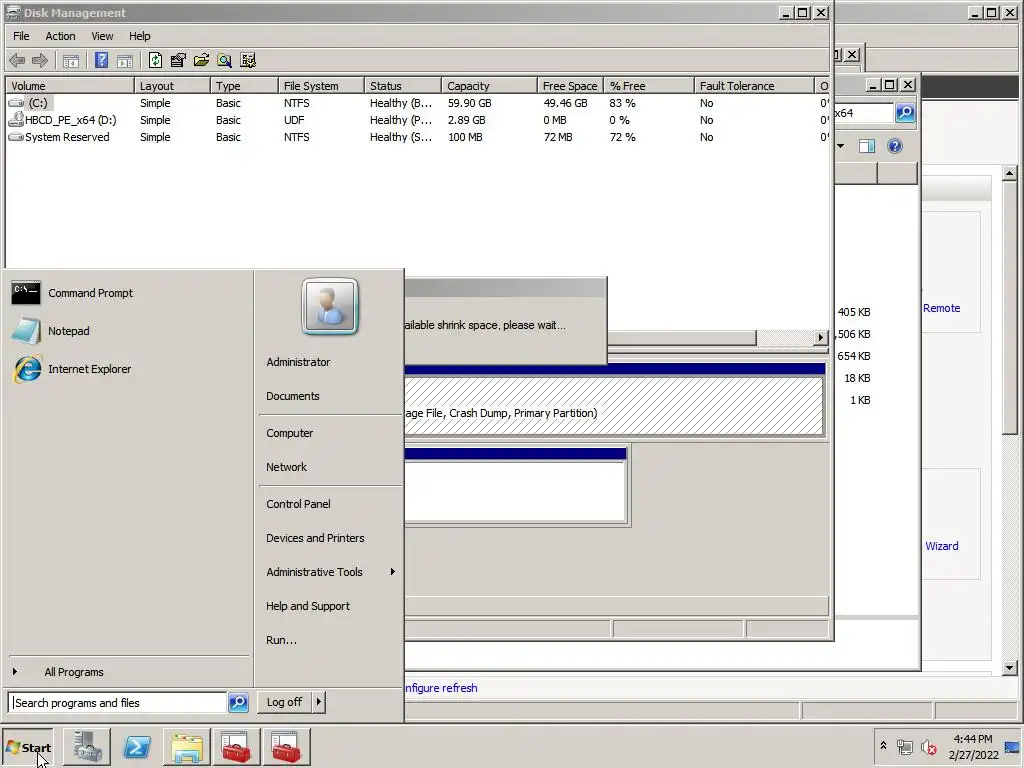Select the HBCD_PE_x64 (D:) volume row
This screenshot has width=1024, height=768.
click(418, 120)
